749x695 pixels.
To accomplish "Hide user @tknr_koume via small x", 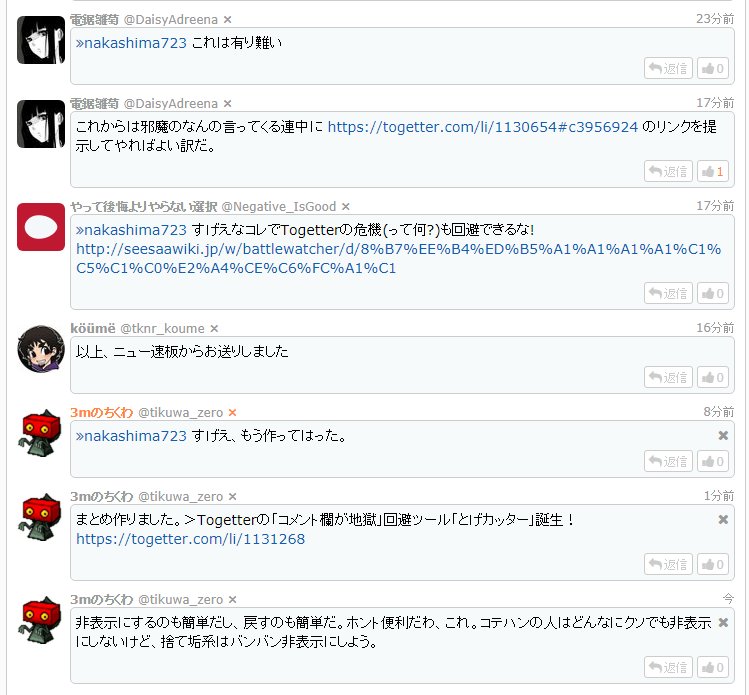I will tap(214, 329).
